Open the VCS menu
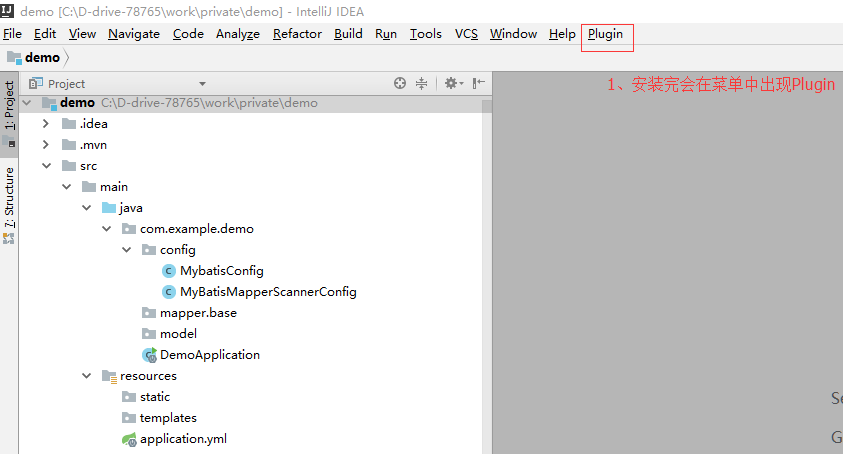The width and height of the screenshot is (843, 454). click(x=466, y=34)
